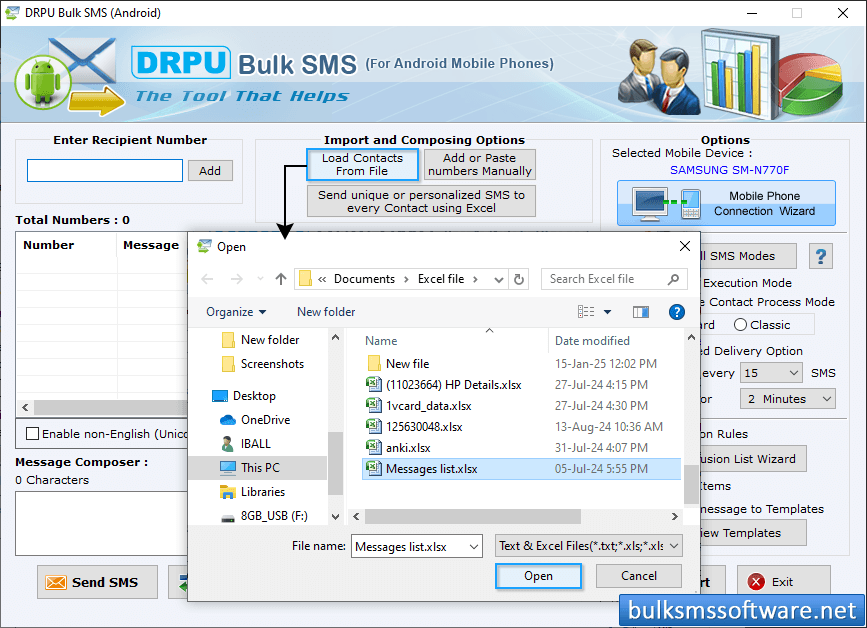The height and width of the screenshot is (628, 867).
Task: Expand the view options dropdown arrow
Action: 607,312
